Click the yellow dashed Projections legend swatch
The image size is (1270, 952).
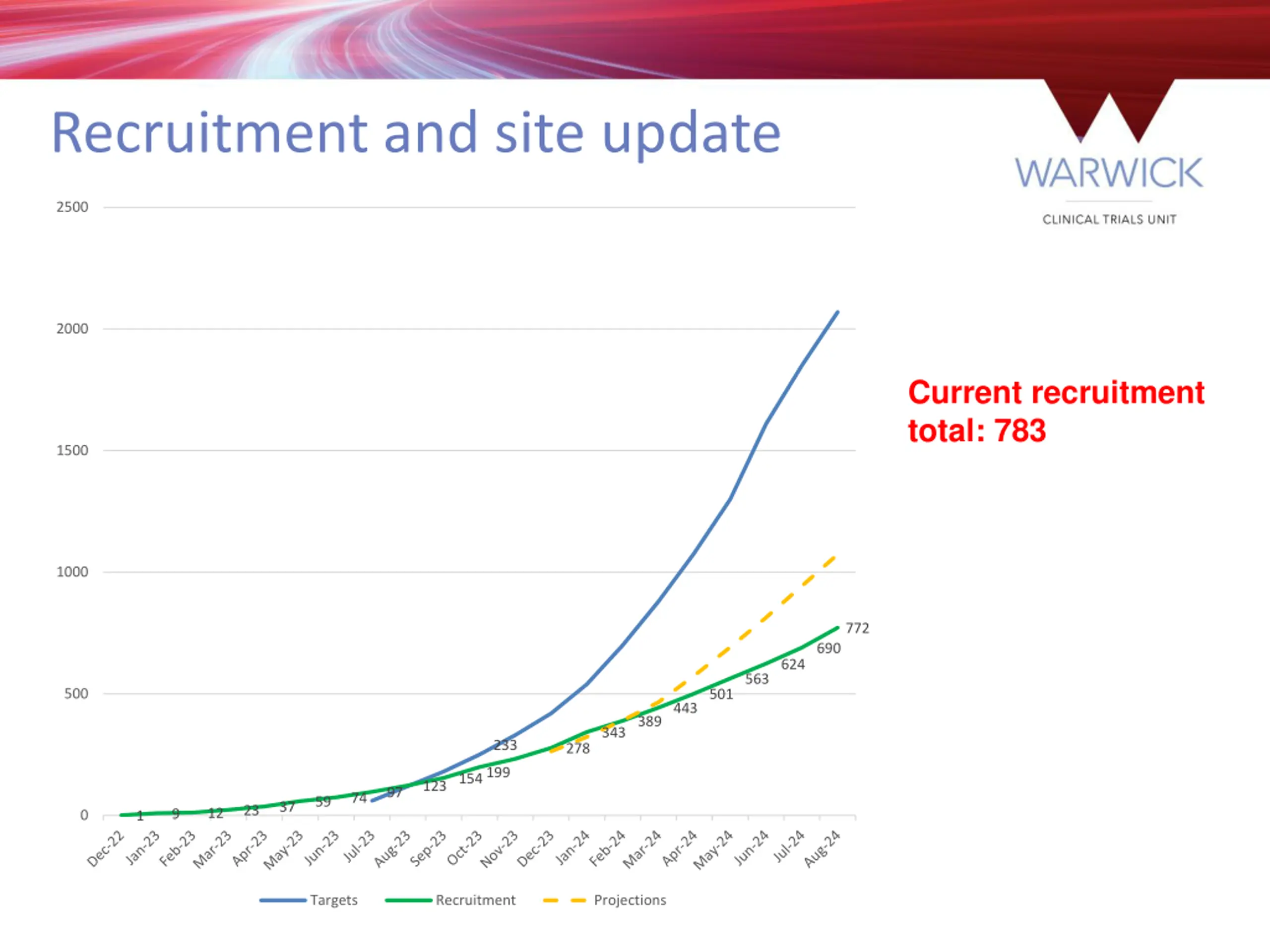(x=565, y=900)
